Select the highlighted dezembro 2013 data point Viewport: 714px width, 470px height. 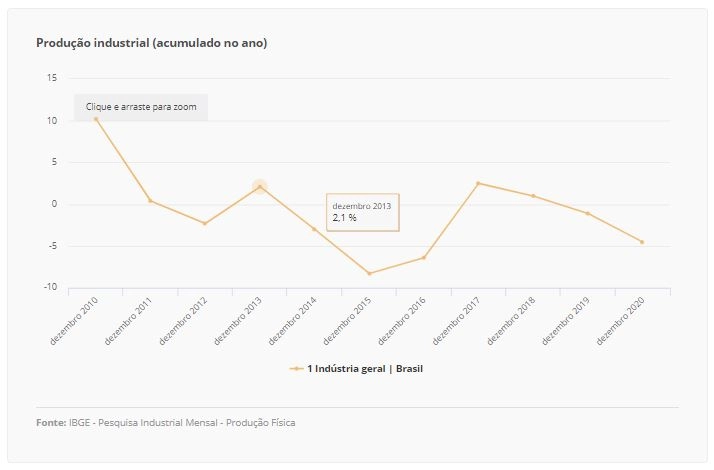[260, 186]
